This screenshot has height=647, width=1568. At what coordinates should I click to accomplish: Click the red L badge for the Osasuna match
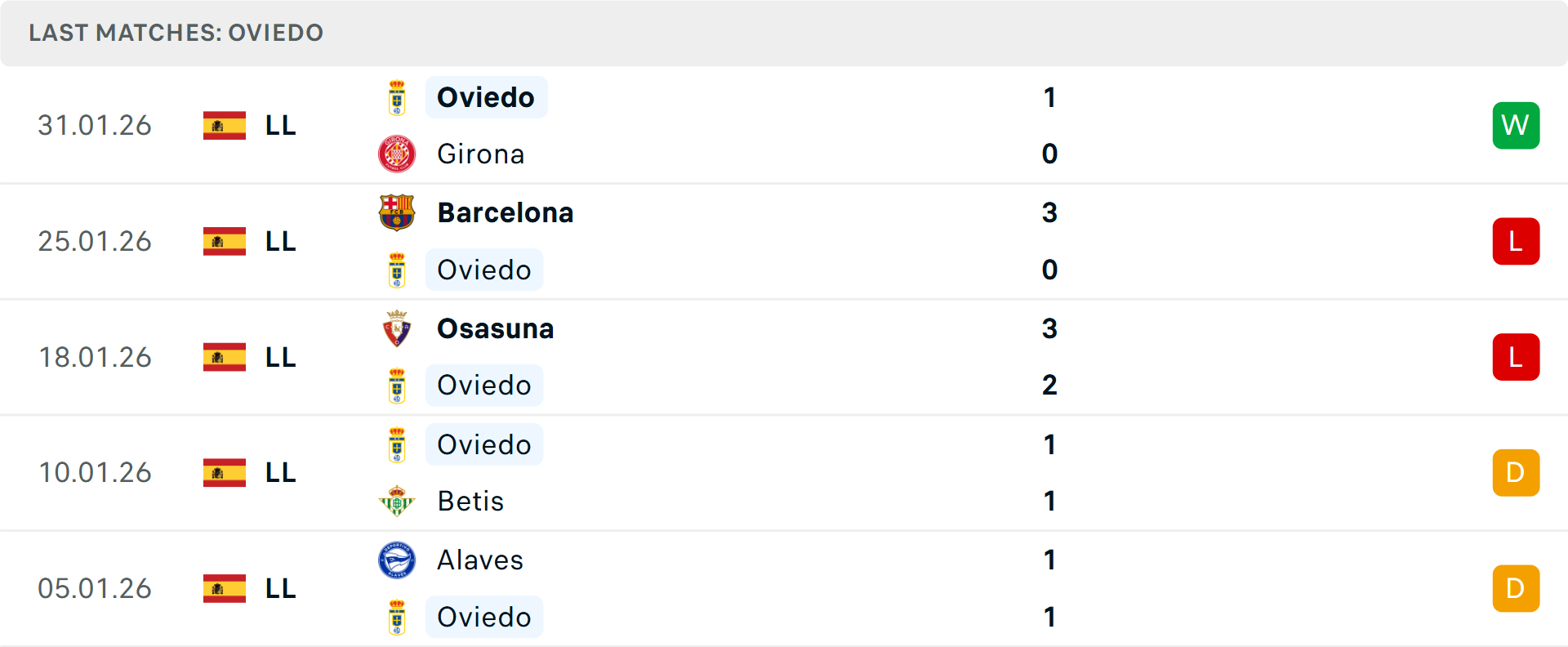(1516, 357)
